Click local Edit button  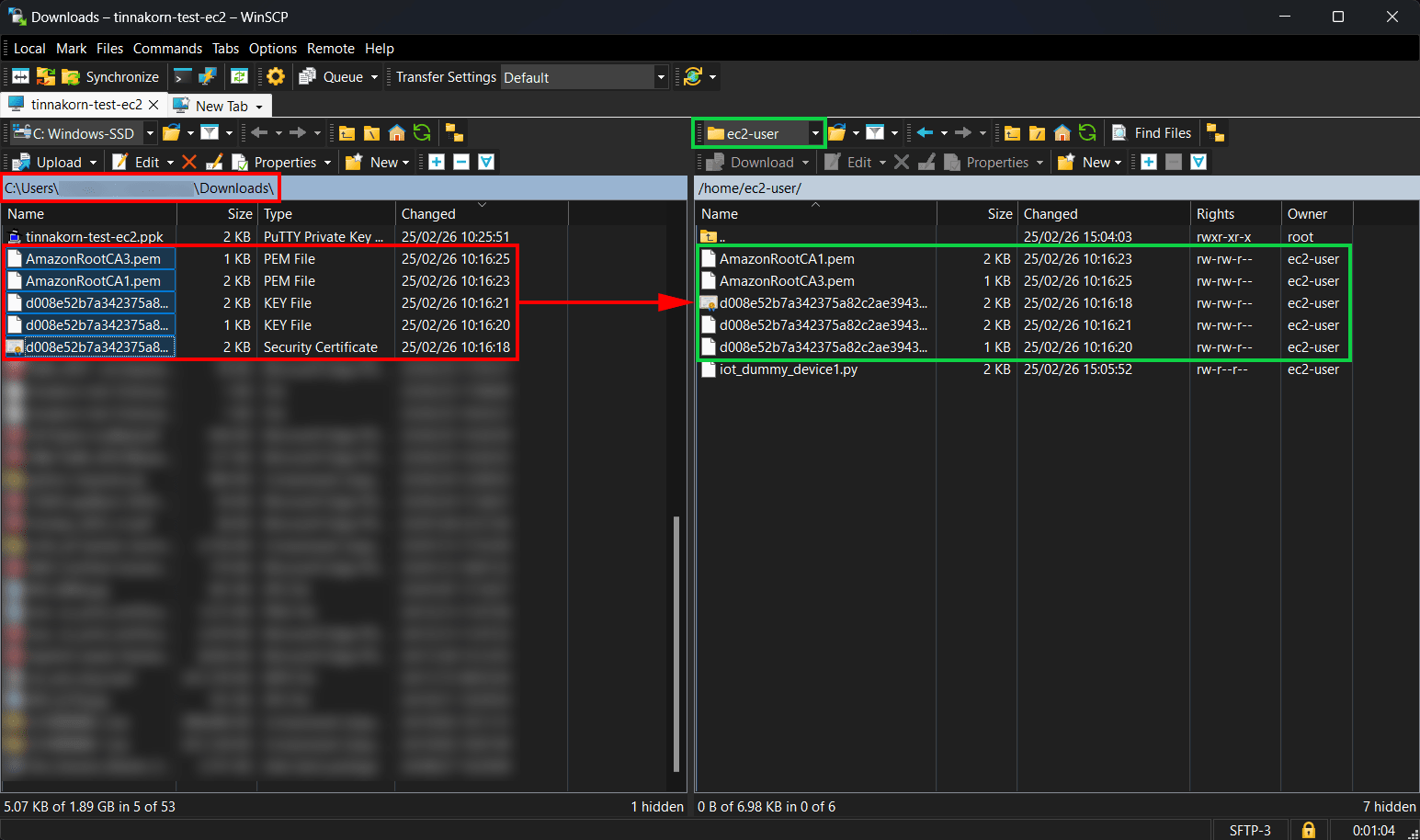pos(136,162)
